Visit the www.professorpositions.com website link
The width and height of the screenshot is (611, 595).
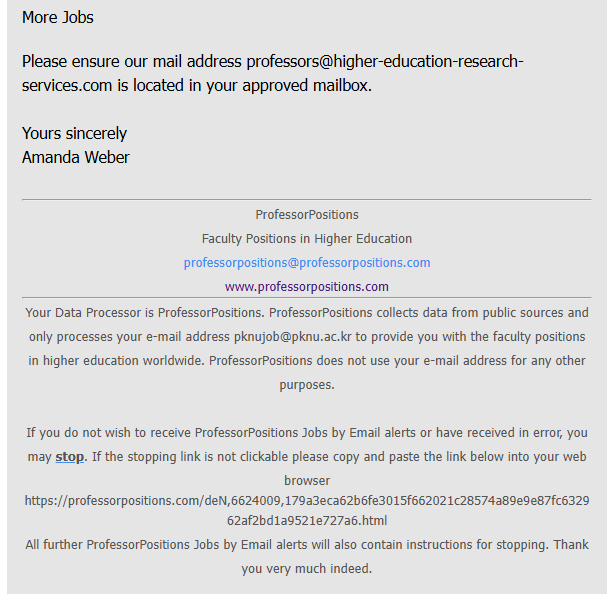(306, 287)
